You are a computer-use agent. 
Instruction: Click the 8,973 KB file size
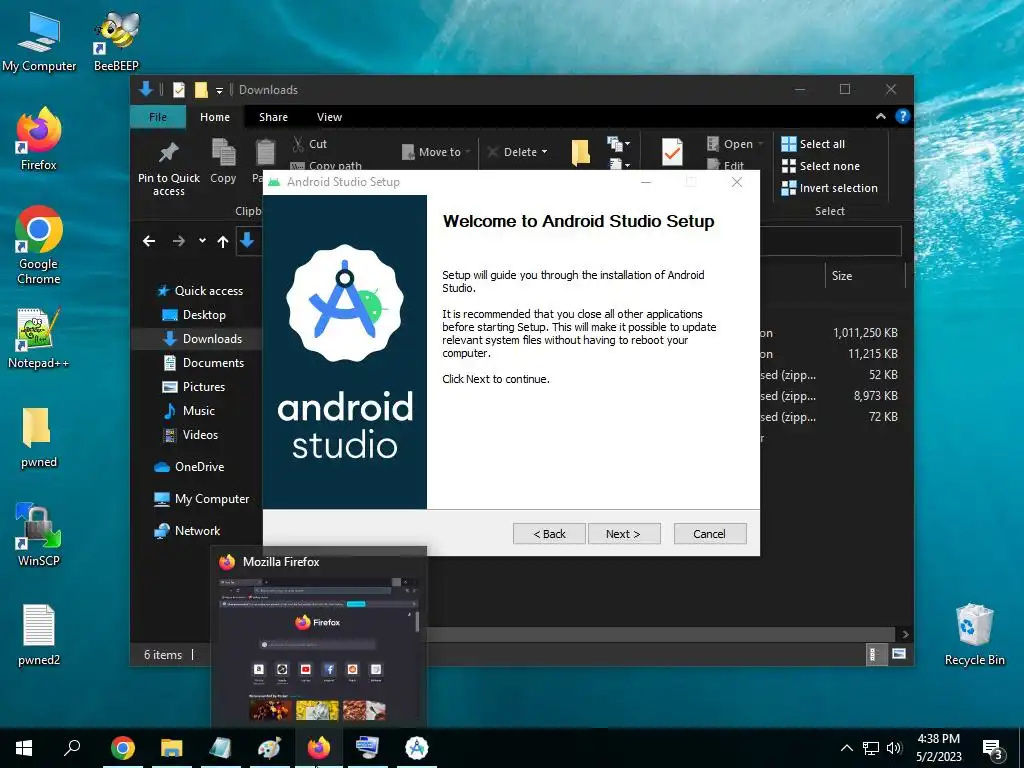click(x=875, y=395)
